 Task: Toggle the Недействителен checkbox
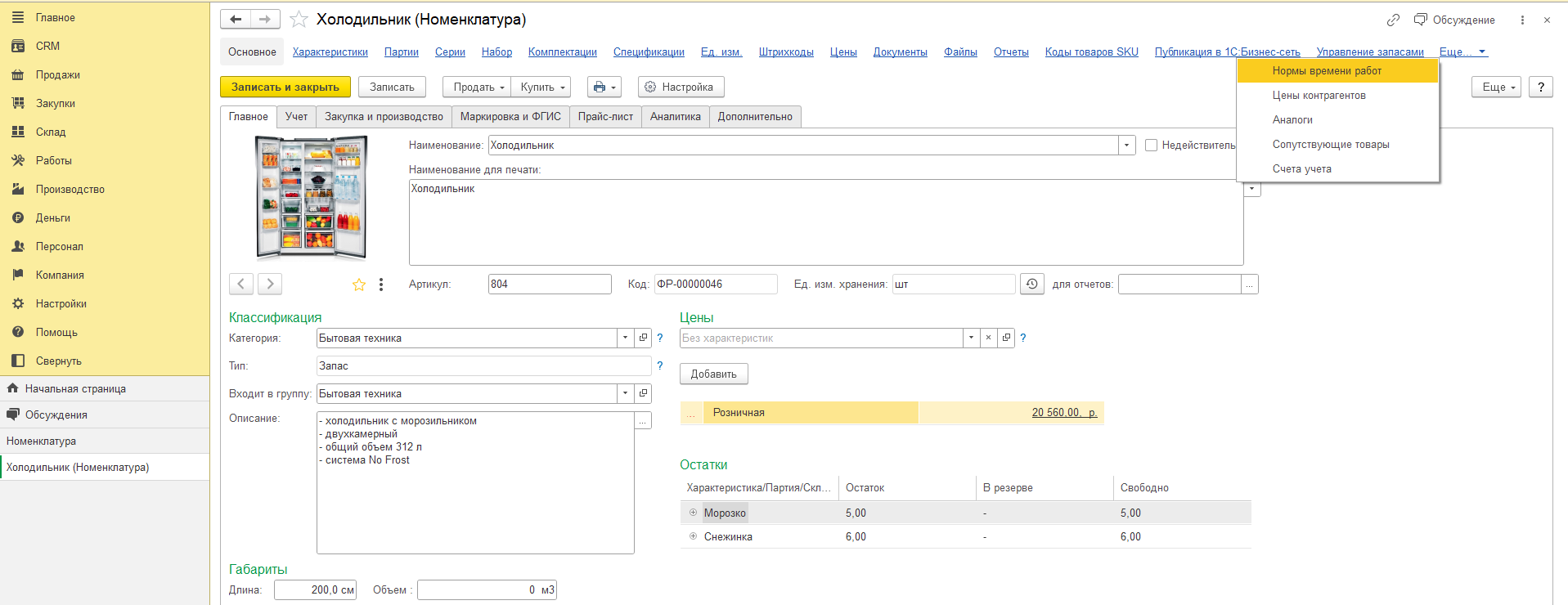point(1152,145)
